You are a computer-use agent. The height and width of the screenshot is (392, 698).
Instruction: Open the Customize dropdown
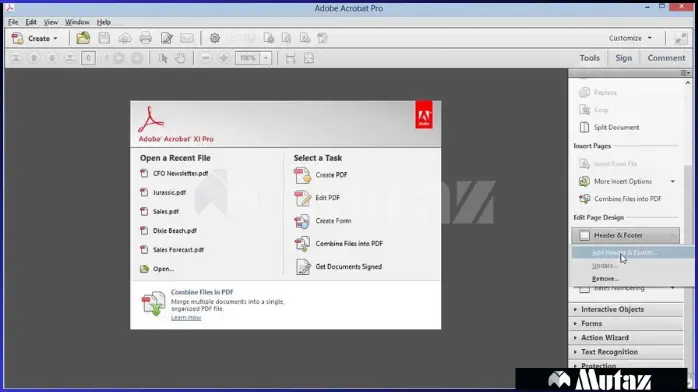tap(630, 38)
